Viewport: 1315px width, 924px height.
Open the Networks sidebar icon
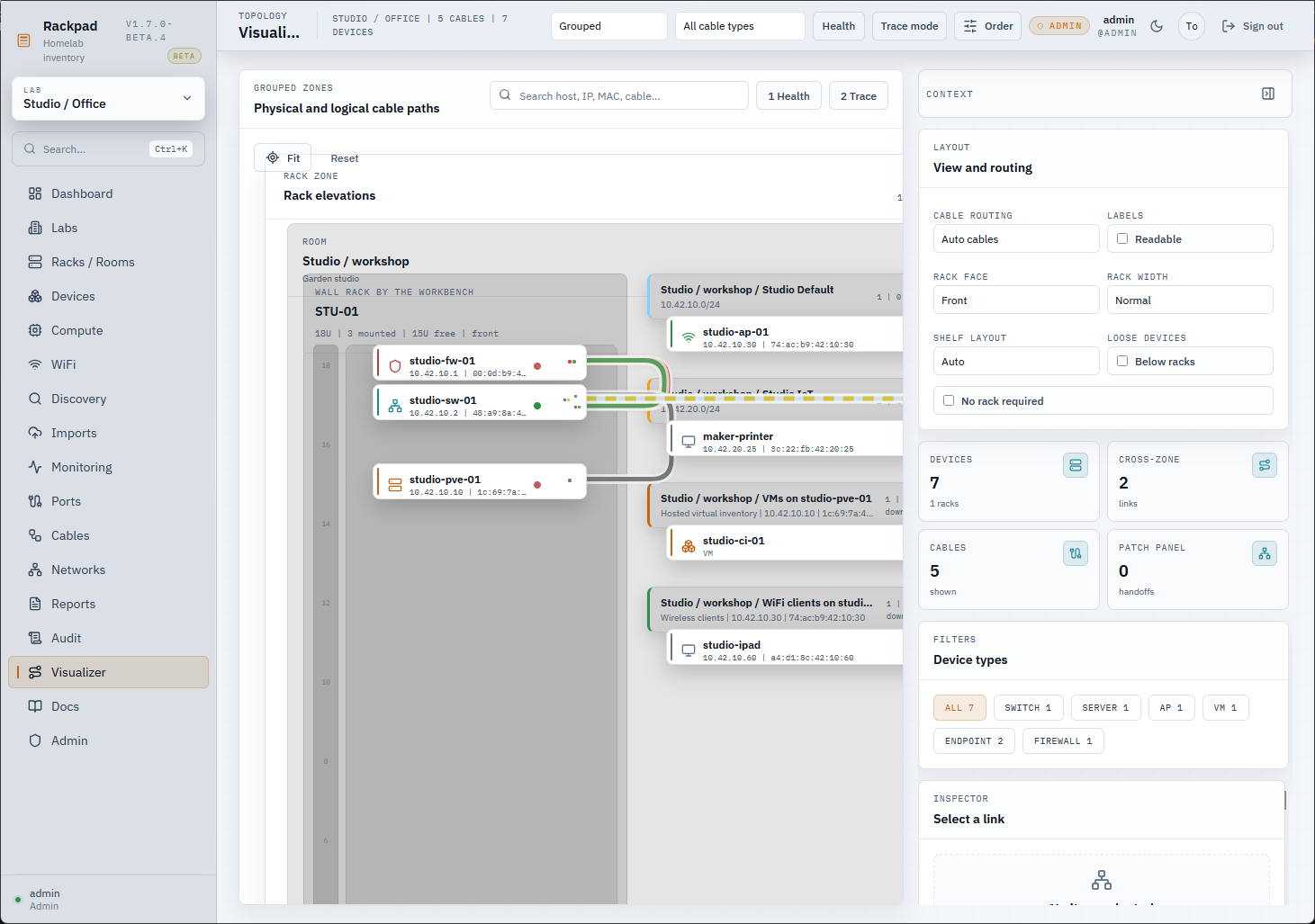click(35, 570)
